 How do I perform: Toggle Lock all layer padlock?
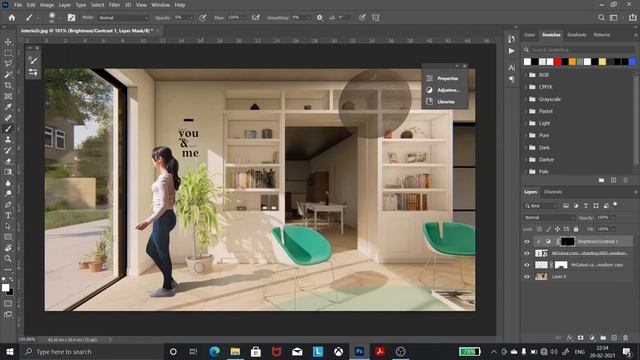[x=576, y=229]
